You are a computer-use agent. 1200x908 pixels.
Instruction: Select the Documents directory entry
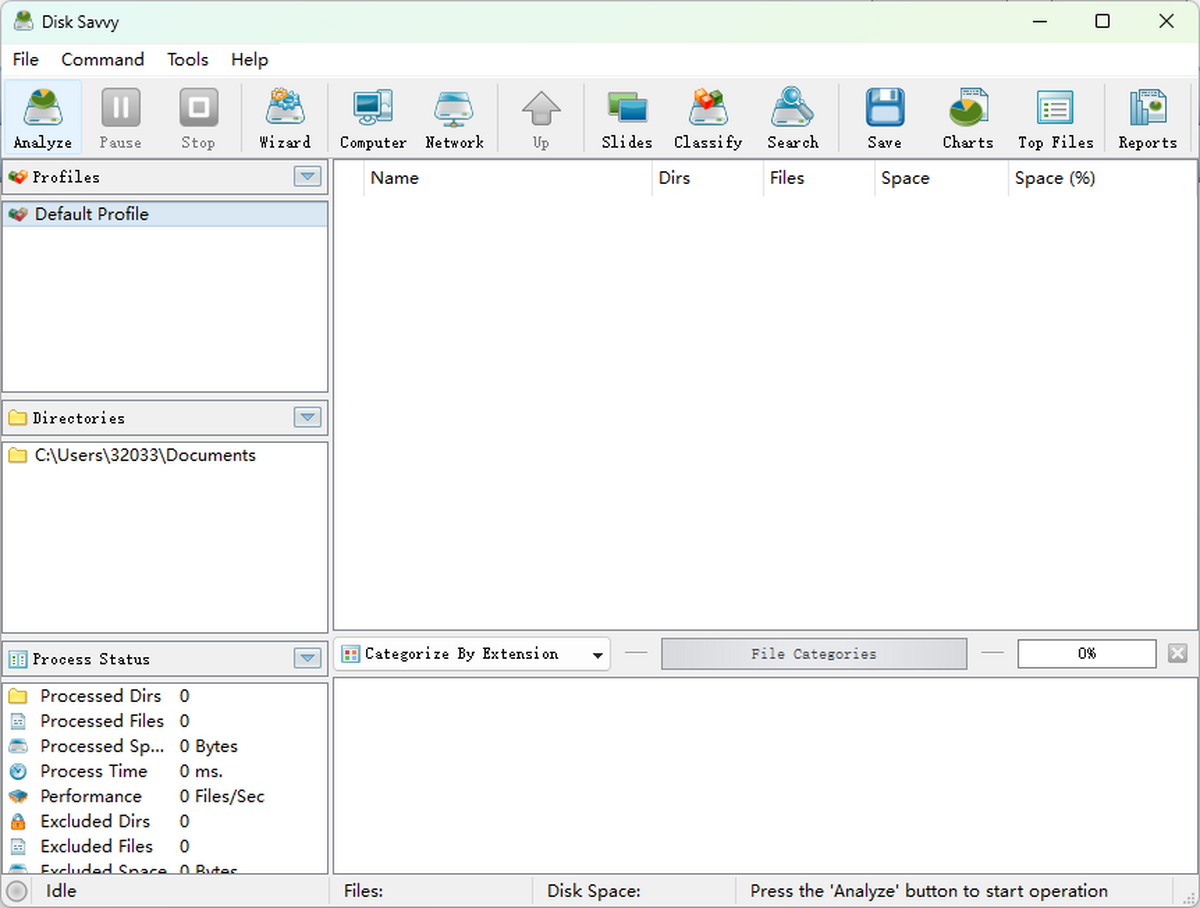146,455
